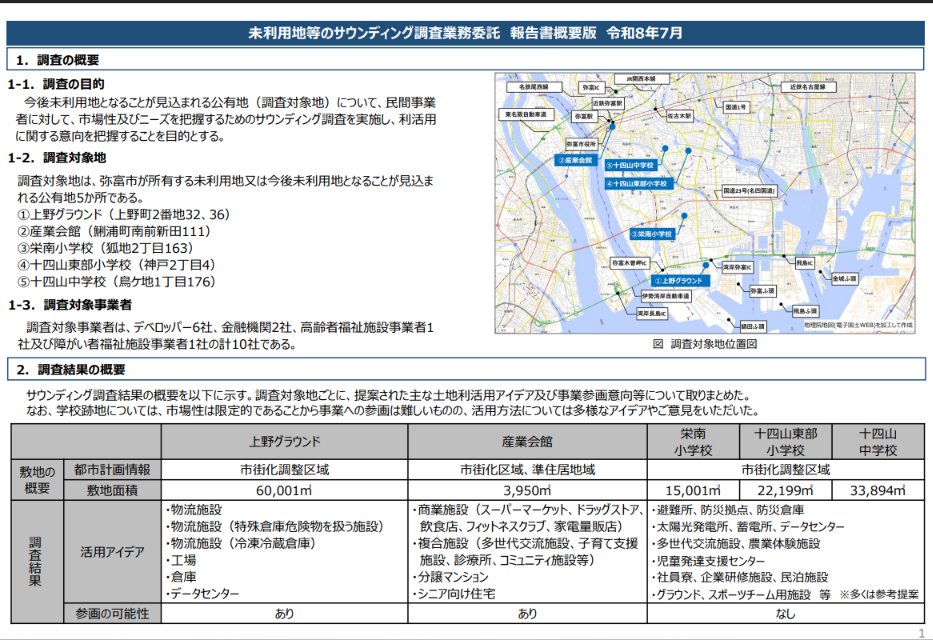
Task: Click the cell '60,001㎡'
Action: click(x=284, y=490)
